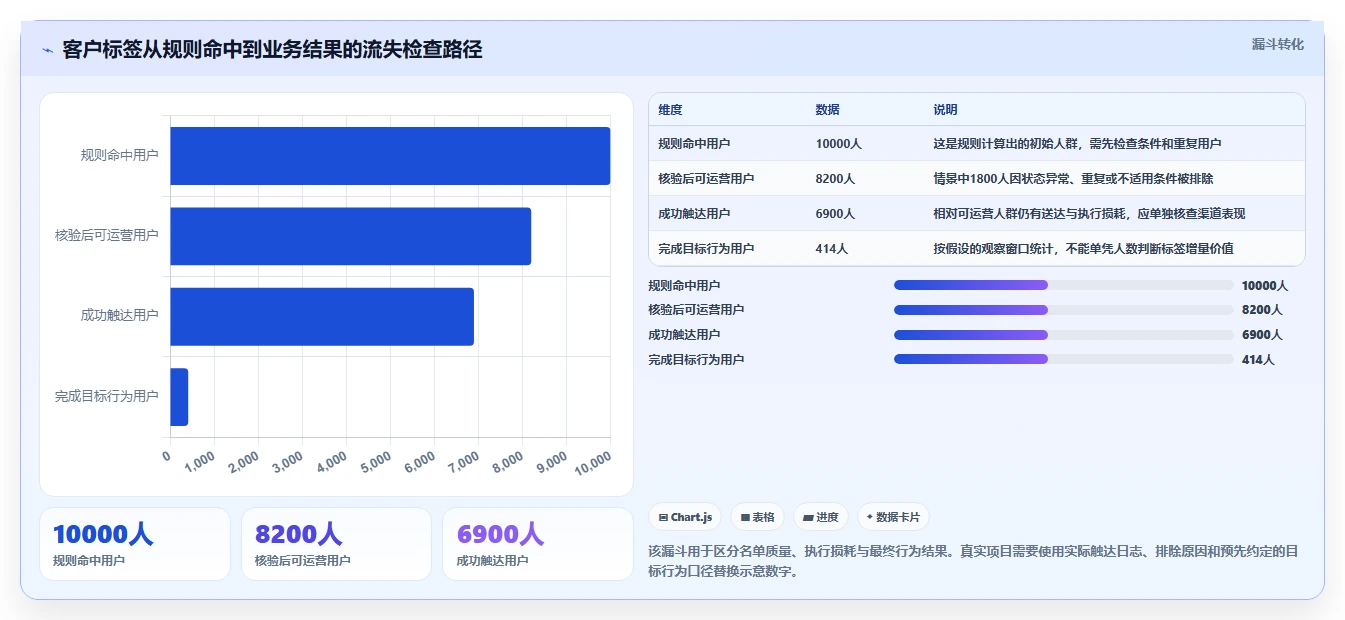Click the card title 客户标签从规则命中到业务结果的流失检查路径

(272, 50)
